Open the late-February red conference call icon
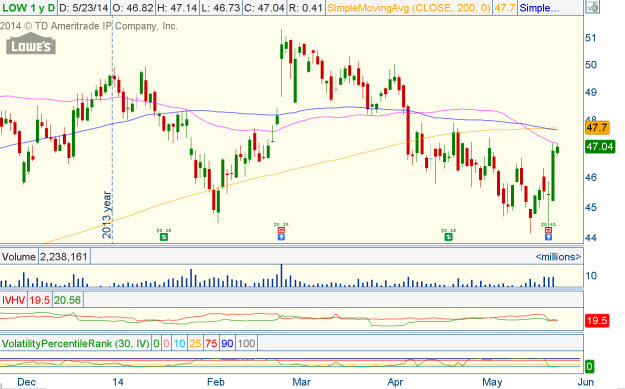 [x=281, y=230]
